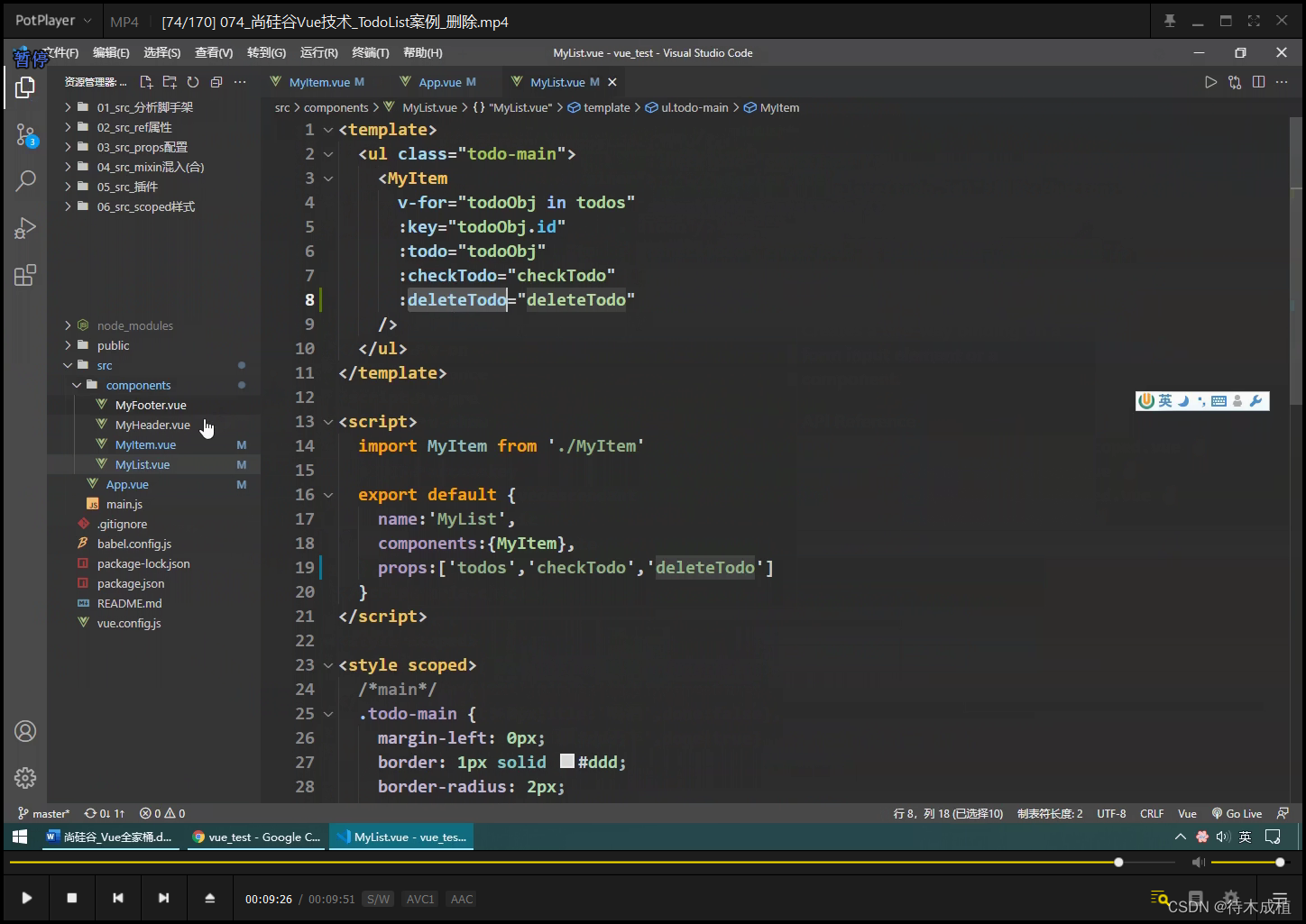
Task: Adjust the PotPlayer volume slider
Action: (x=1248, y=863)
